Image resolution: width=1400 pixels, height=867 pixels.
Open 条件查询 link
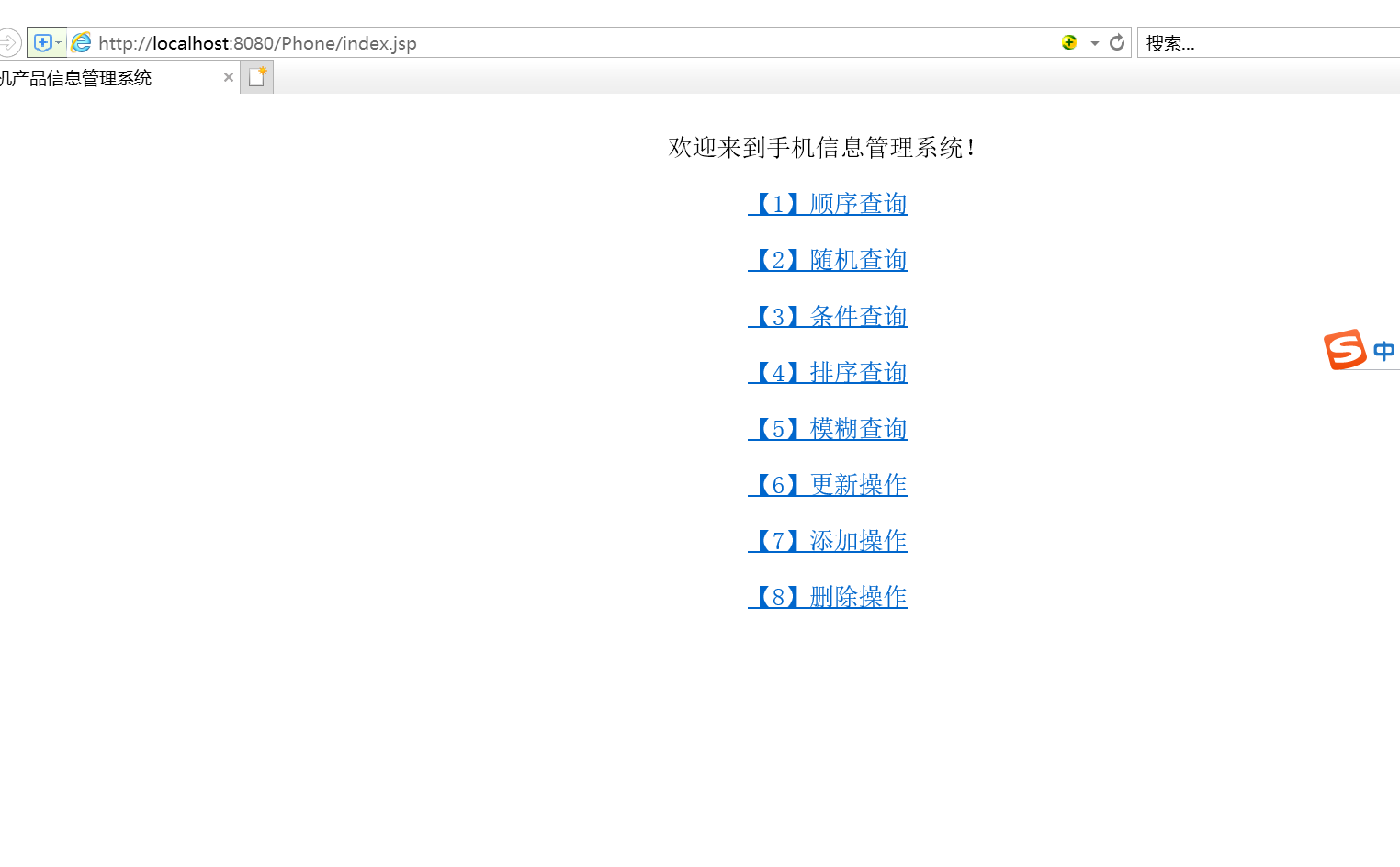tap(827, 316)
